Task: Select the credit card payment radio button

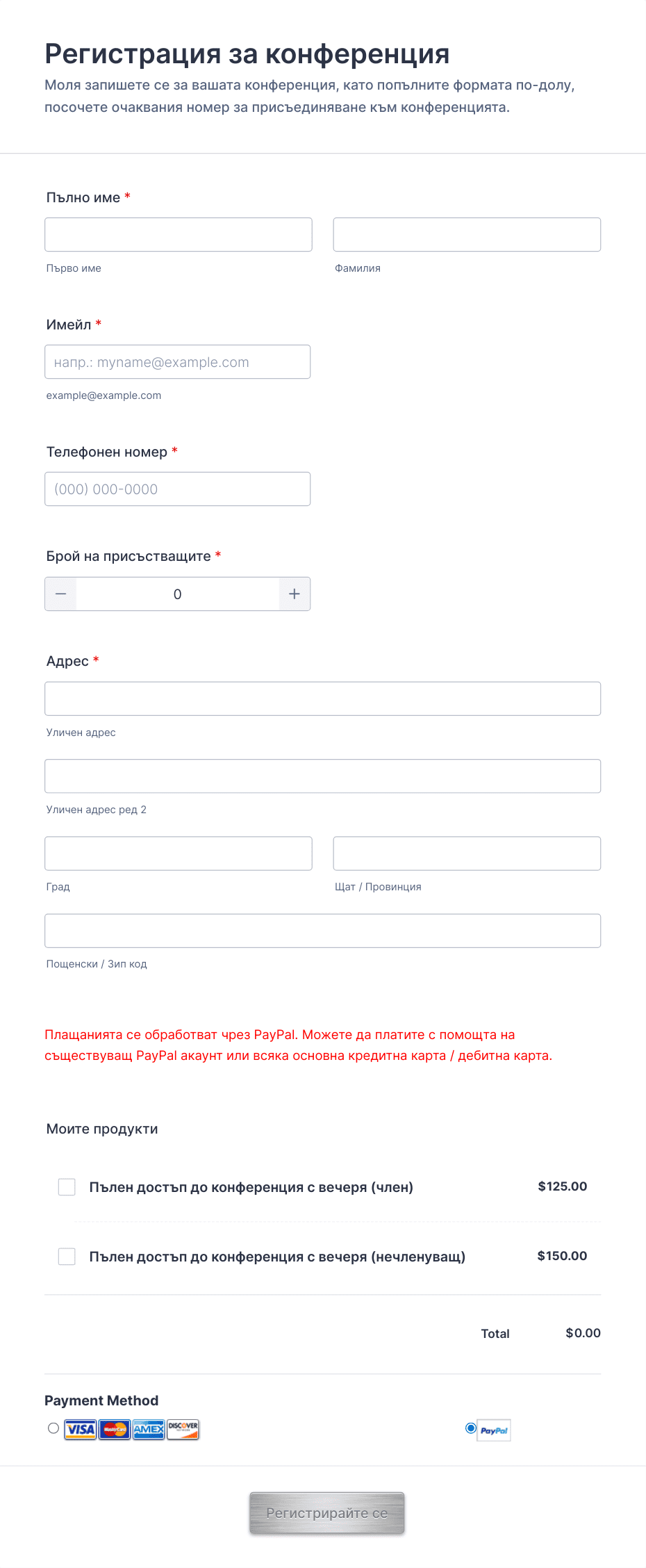Action: [x=53, y=1428]
